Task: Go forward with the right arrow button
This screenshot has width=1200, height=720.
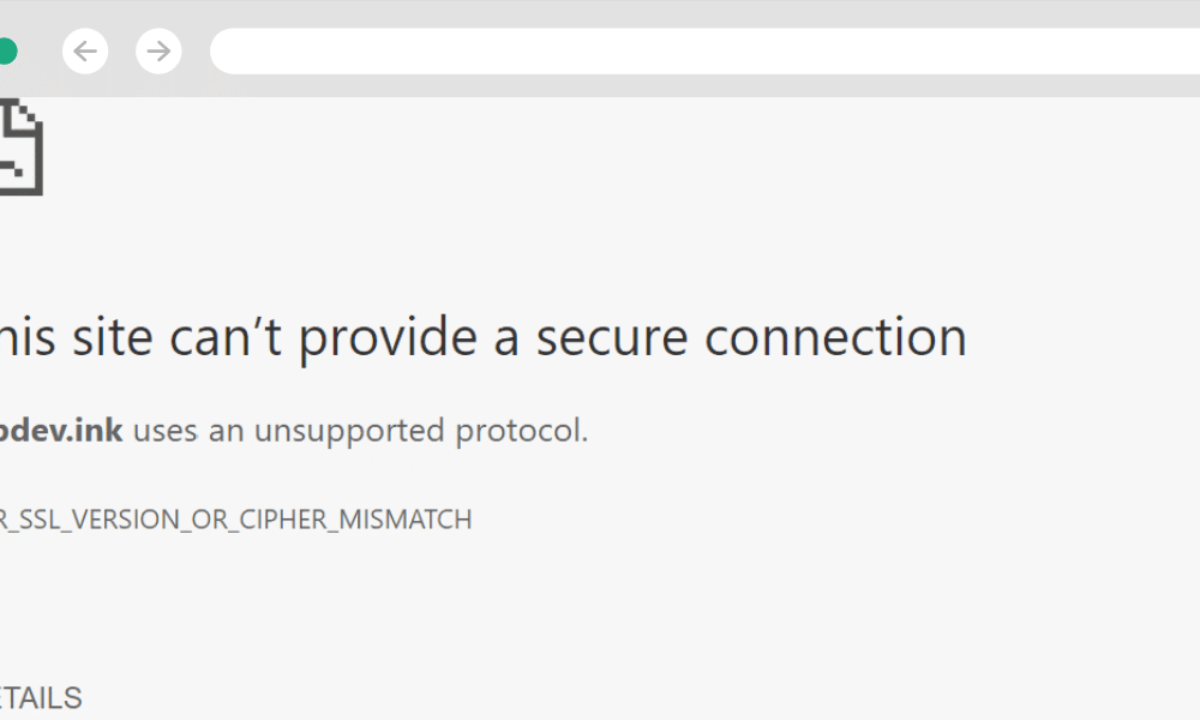Action: click(158, 50)
